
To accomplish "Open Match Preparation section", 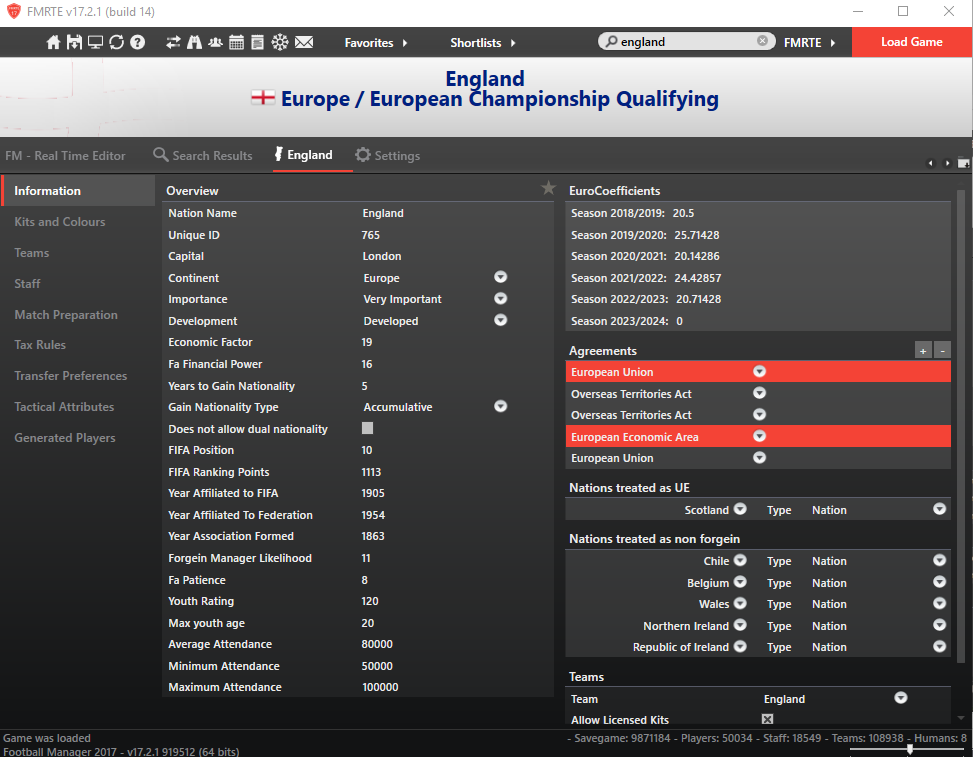I will pos(66,315).
